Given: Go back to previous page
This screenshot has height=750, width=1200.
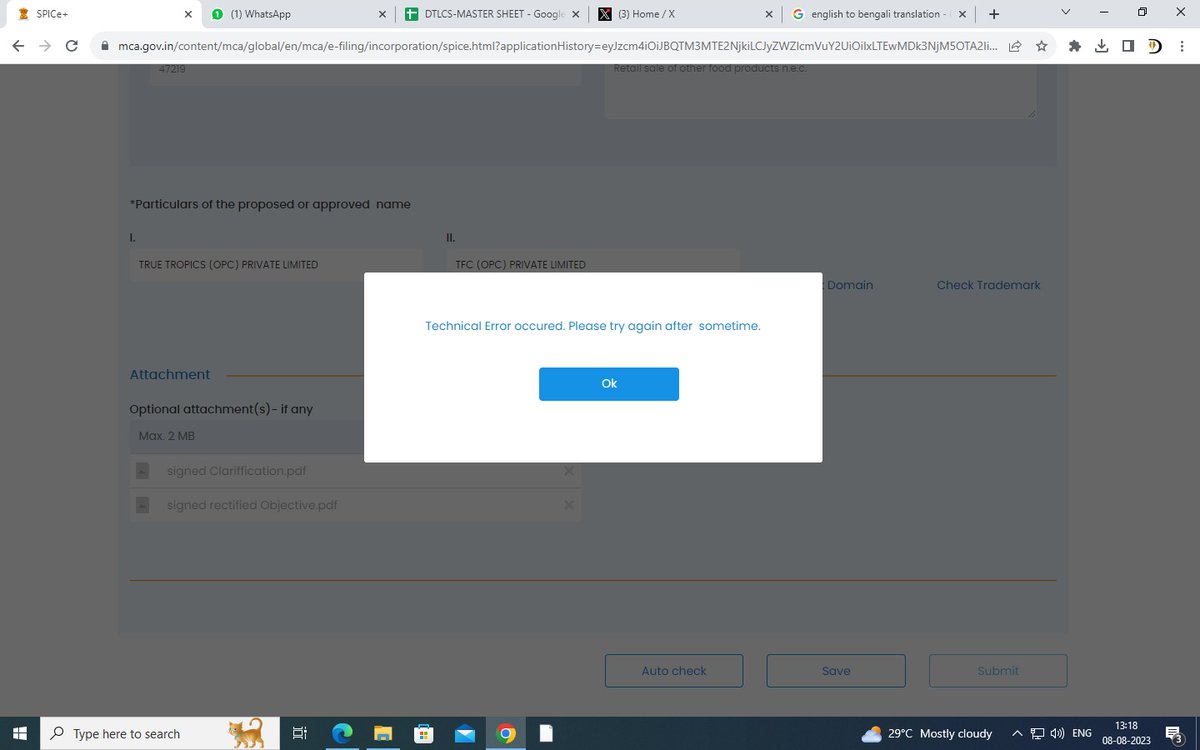Looking at the screenshot, I should pyautogui.click(x=19, y=46).
